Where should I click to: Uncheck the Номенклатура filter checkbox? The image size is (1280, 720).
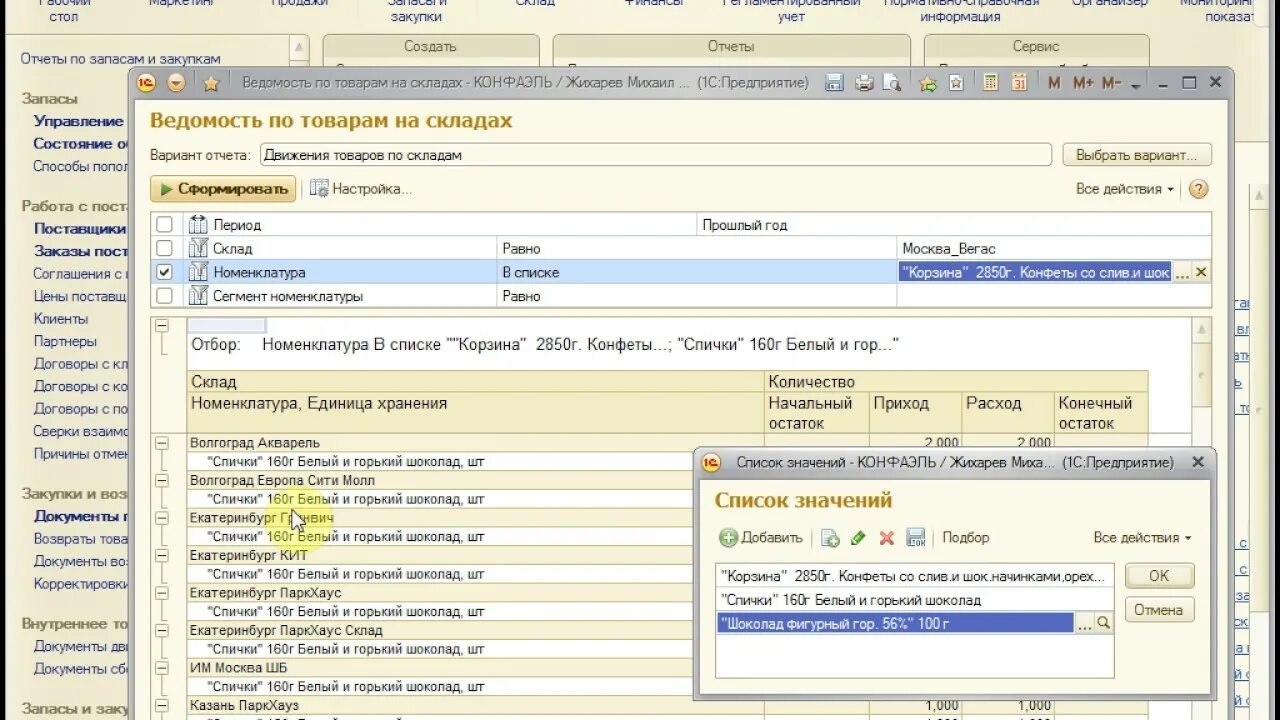tap(164, 272)
